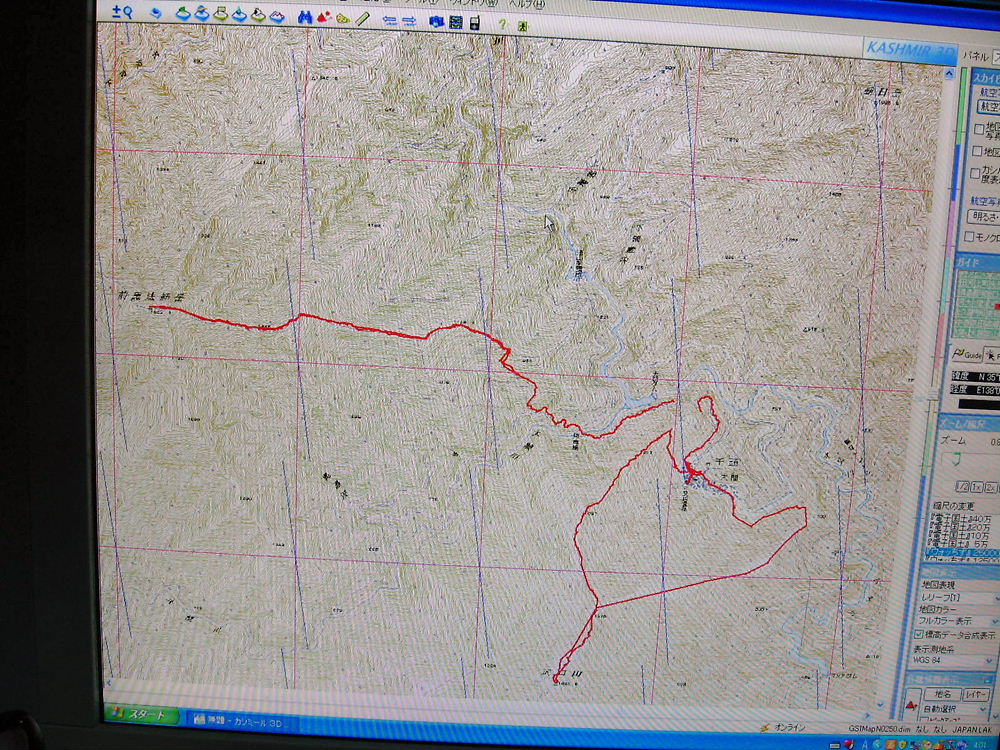Screen dimensions: 1000x750
Task: Click the blue camera snapshot icon
Action: 436,21
